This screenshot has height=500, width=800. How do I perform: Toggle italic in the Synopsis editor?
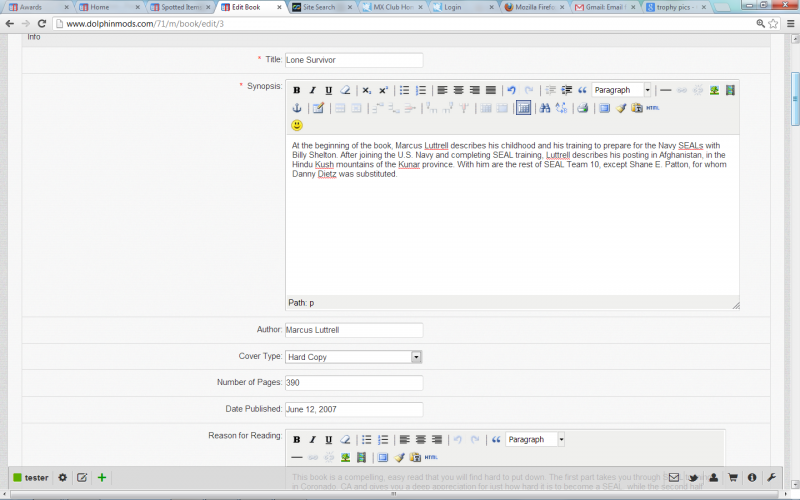coord(313,90)
